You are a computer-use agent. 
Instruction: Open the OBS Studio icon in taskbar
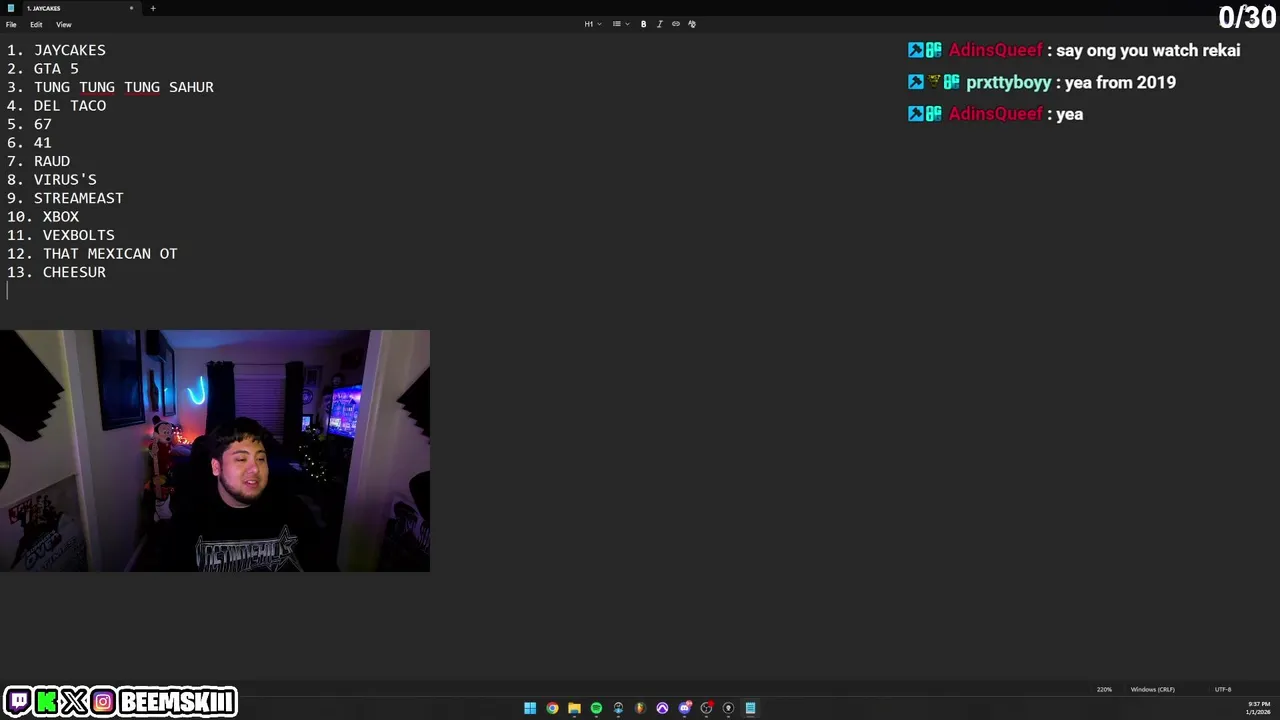(706, 708)
